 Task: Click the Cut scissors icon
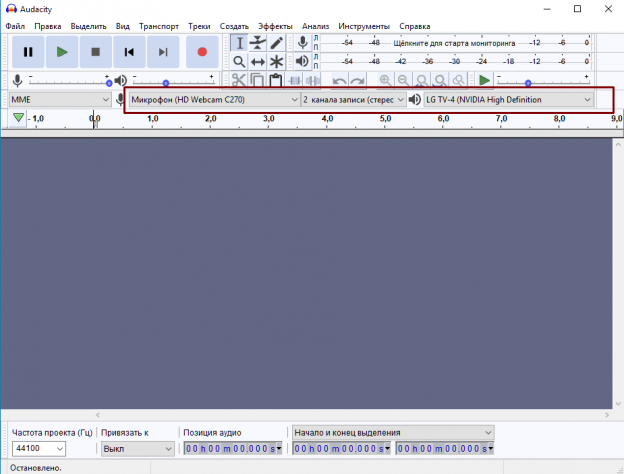(239, 80)
